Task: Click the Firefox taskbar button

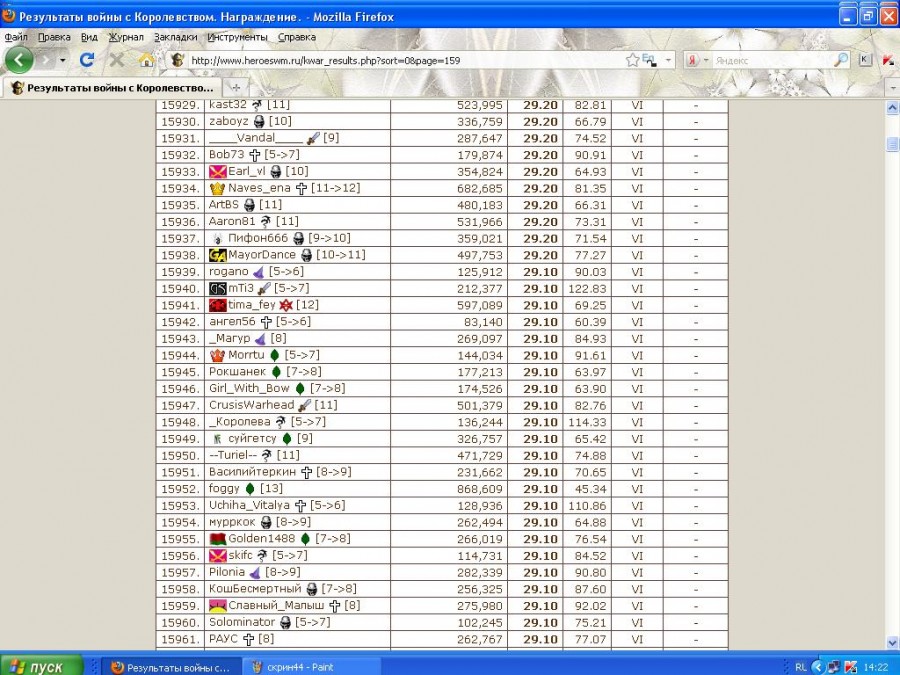Action: 171,667
